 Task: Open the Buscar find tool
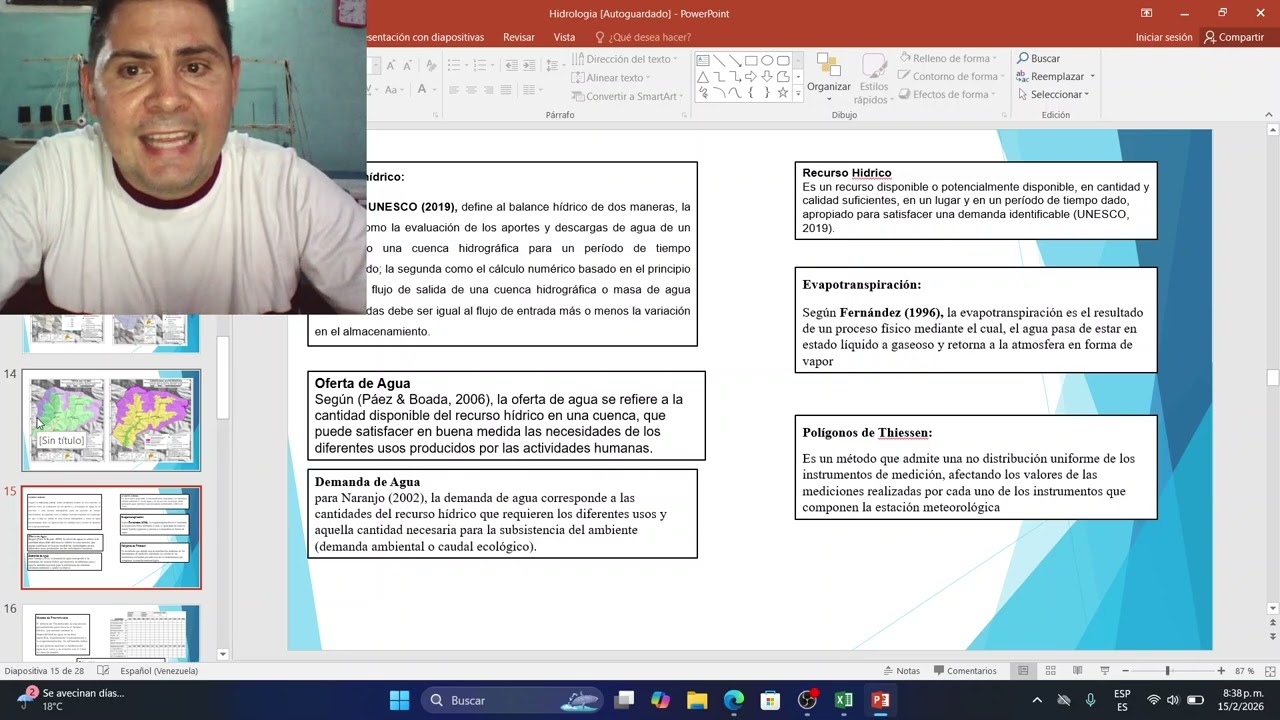1038,58
